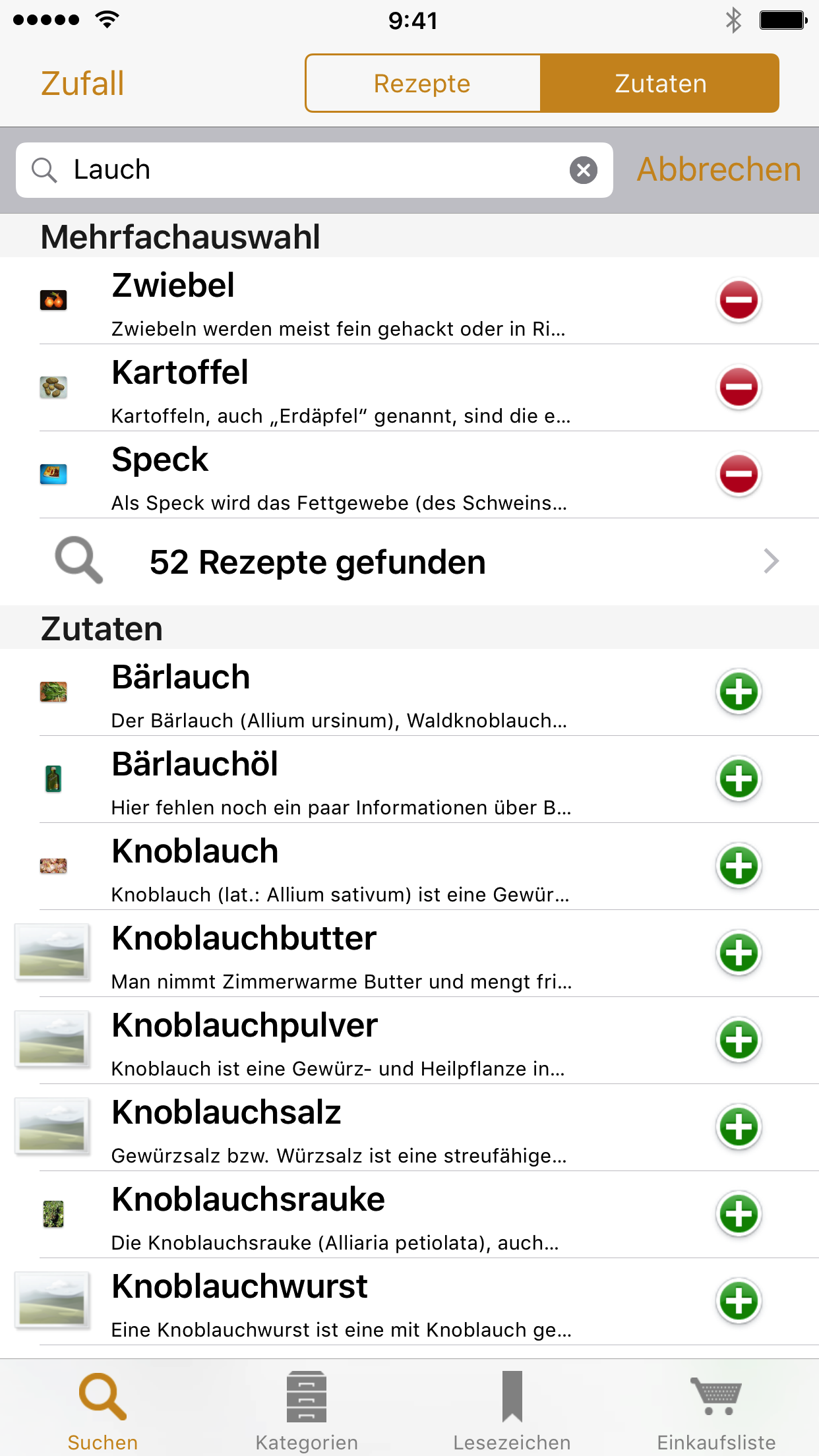
Task: Open the 52 Rezepte gefunden chevron
Action: click(771, 561)
